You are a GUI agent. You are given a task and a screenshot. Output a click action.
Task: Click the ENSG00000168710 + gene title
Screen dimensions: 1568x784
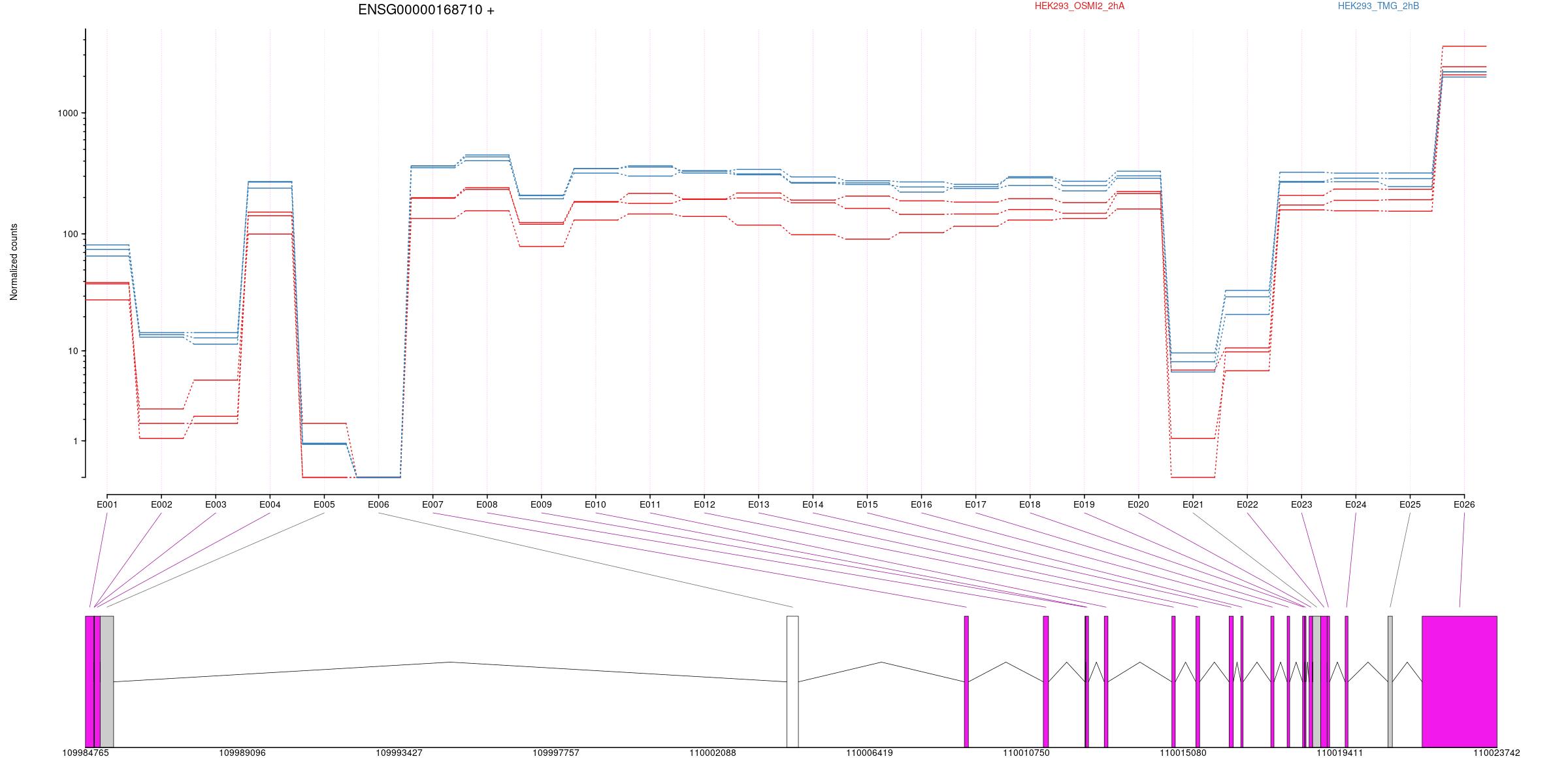click(426, 10)
